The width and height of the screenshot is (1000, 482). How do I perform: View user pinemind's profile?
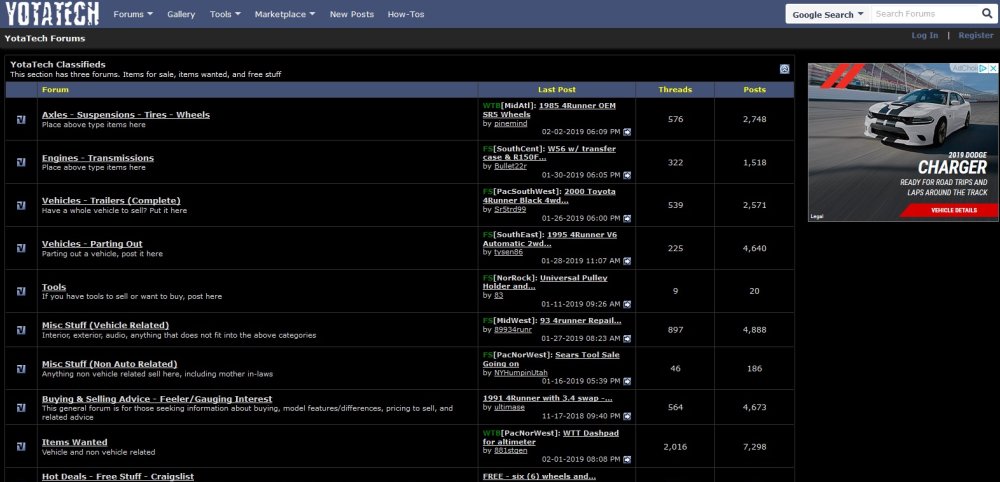pyautogui.click(x=510, y=124)
